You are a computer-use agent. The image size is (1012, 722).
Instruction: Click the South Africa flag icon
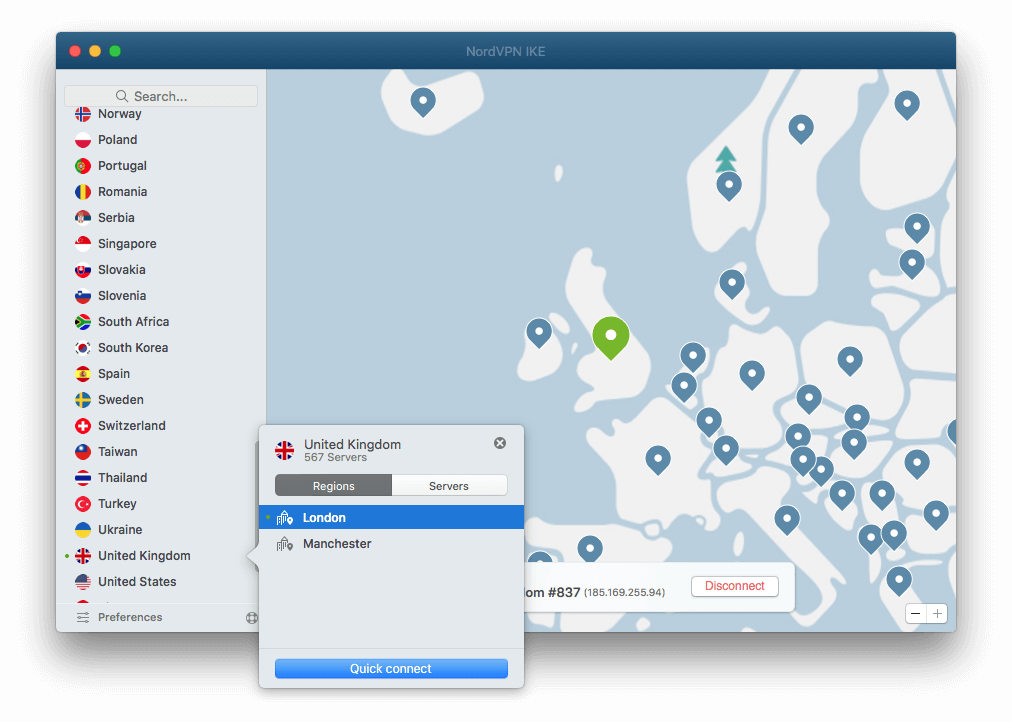coord(83,322)
